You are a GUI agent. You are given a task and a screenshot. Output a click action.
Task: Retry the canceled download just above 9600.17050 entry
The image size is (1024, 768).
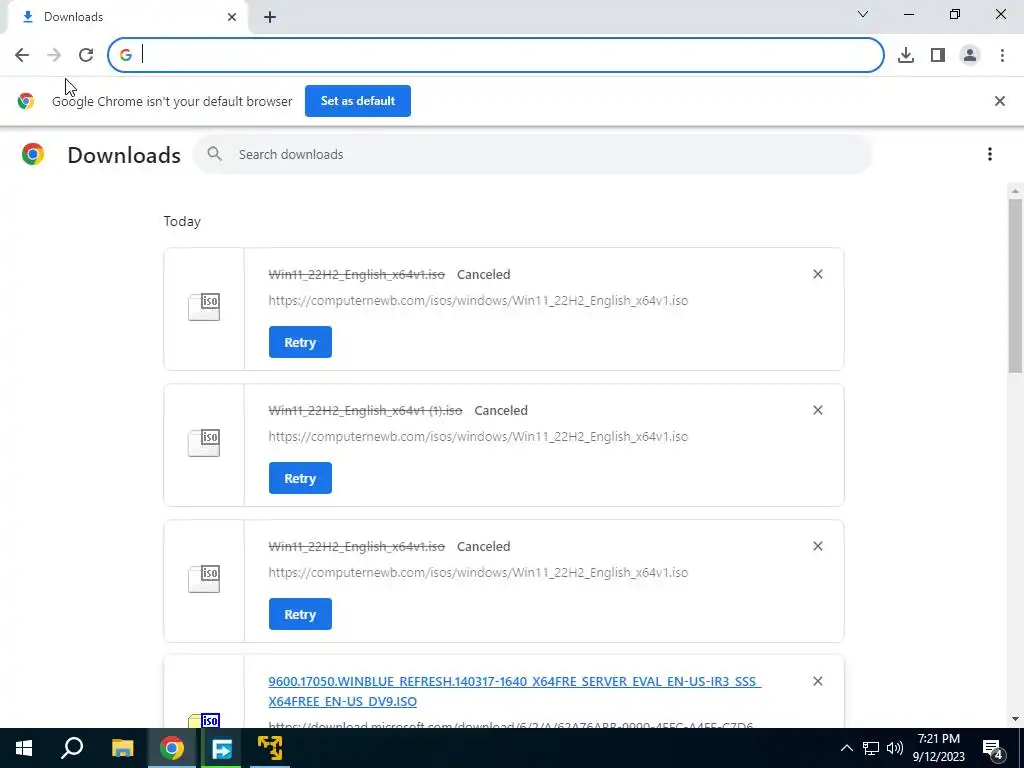(300, 614)
